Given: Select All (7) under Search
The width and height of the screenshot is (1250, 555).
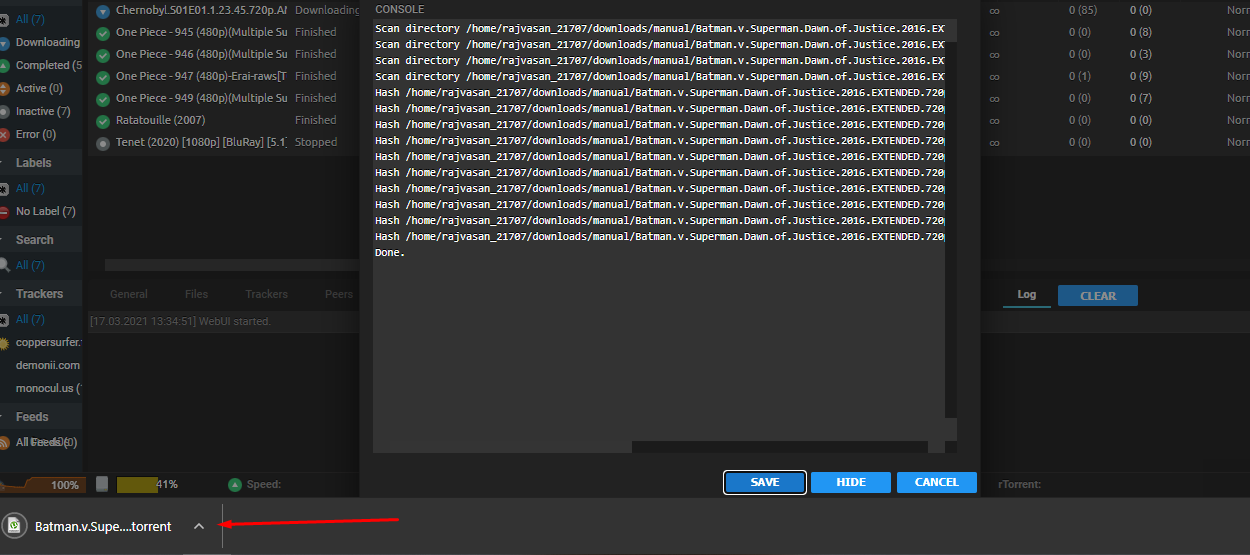Looking at the screenshot, I should (x=30, y=266).
